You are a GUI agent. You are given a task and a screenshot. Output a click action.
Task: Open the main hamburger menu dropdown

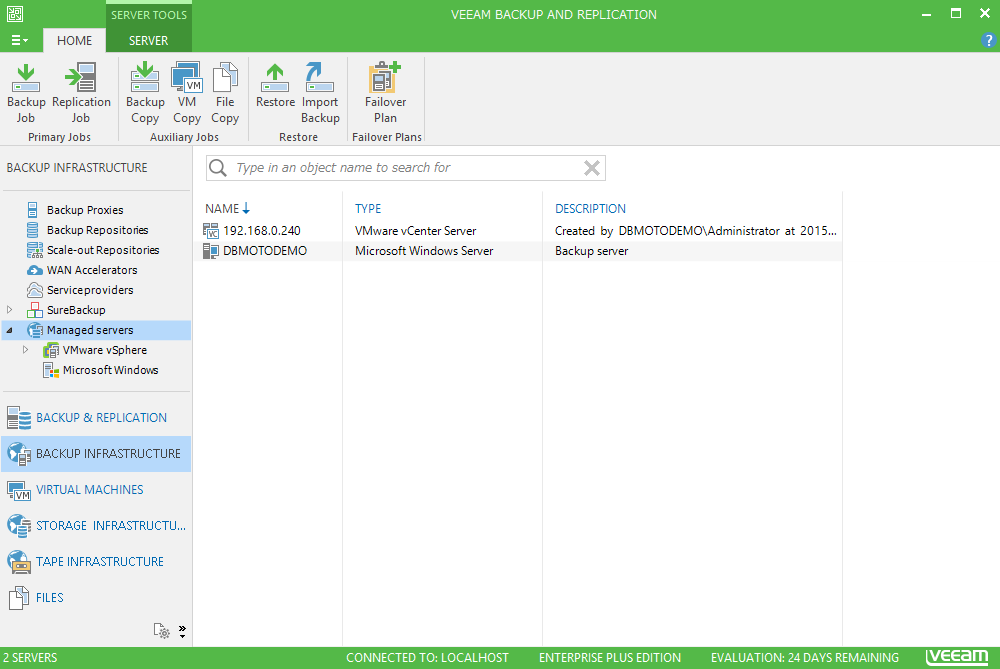pos(20,40)
